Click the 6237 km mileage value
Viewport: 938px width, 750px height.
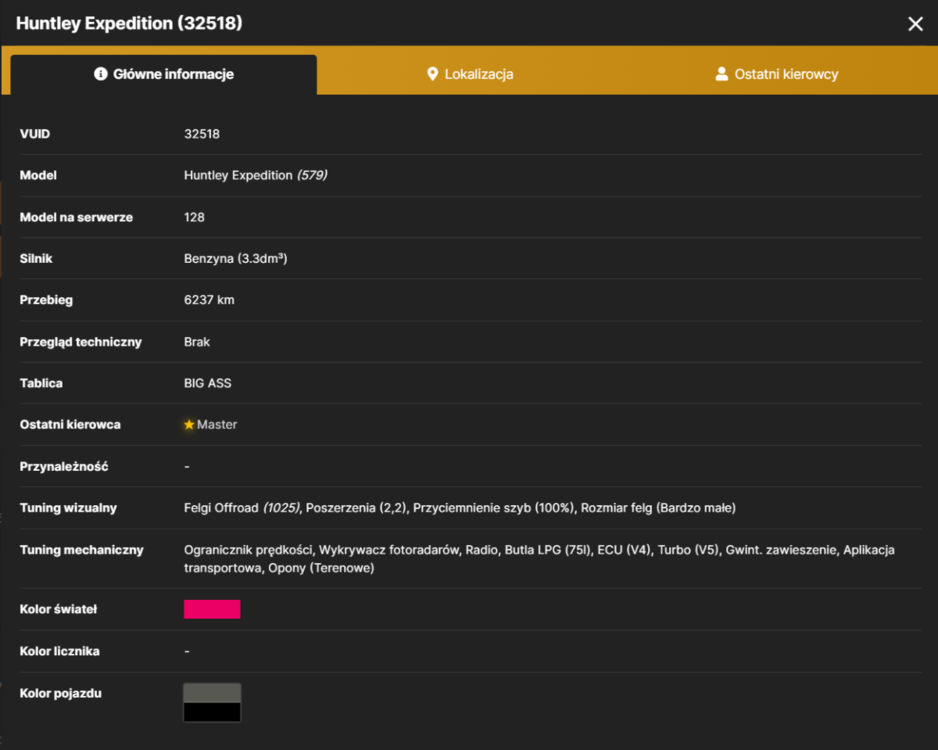pos(209,300)
